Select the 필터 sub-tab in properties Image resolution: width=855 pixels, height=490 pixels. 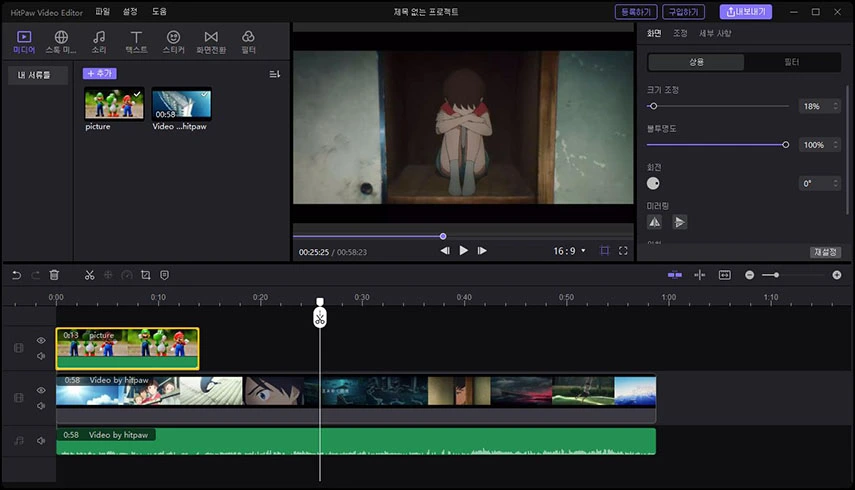coord(792,62)
